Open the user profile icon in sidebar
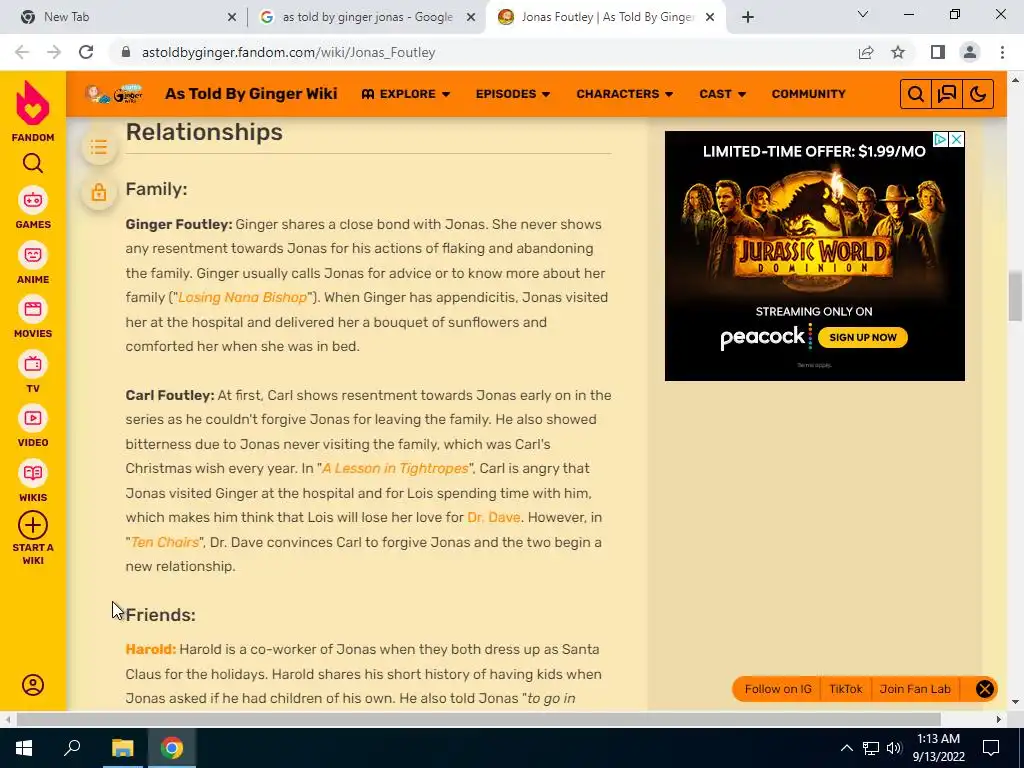Image resolution: width=1024 pixels, height=768 pixels. (33, 685)
